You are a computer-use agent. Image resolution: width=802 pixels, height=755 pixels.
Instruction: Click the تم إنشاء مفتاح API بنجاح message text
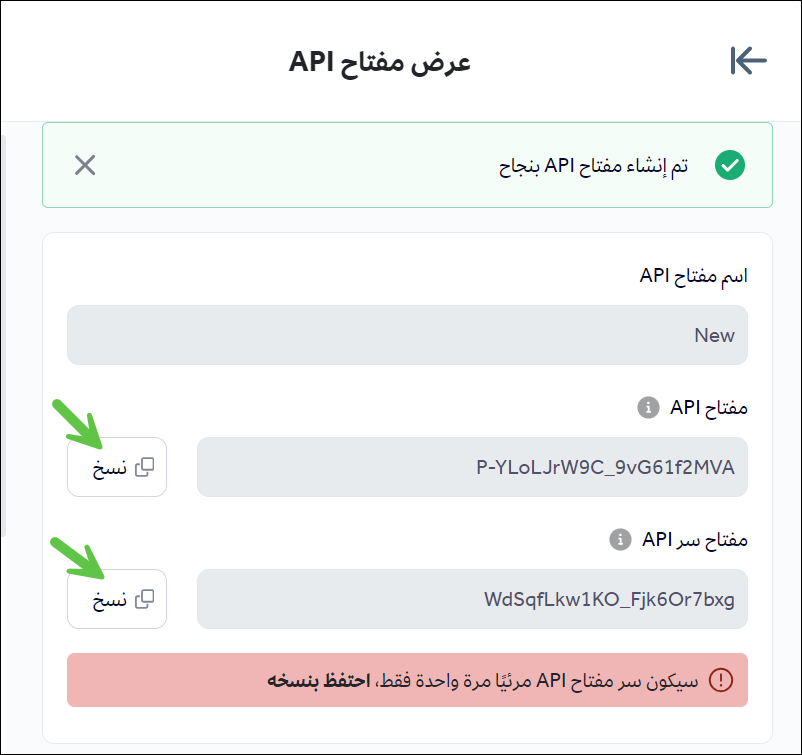[594, 166]
